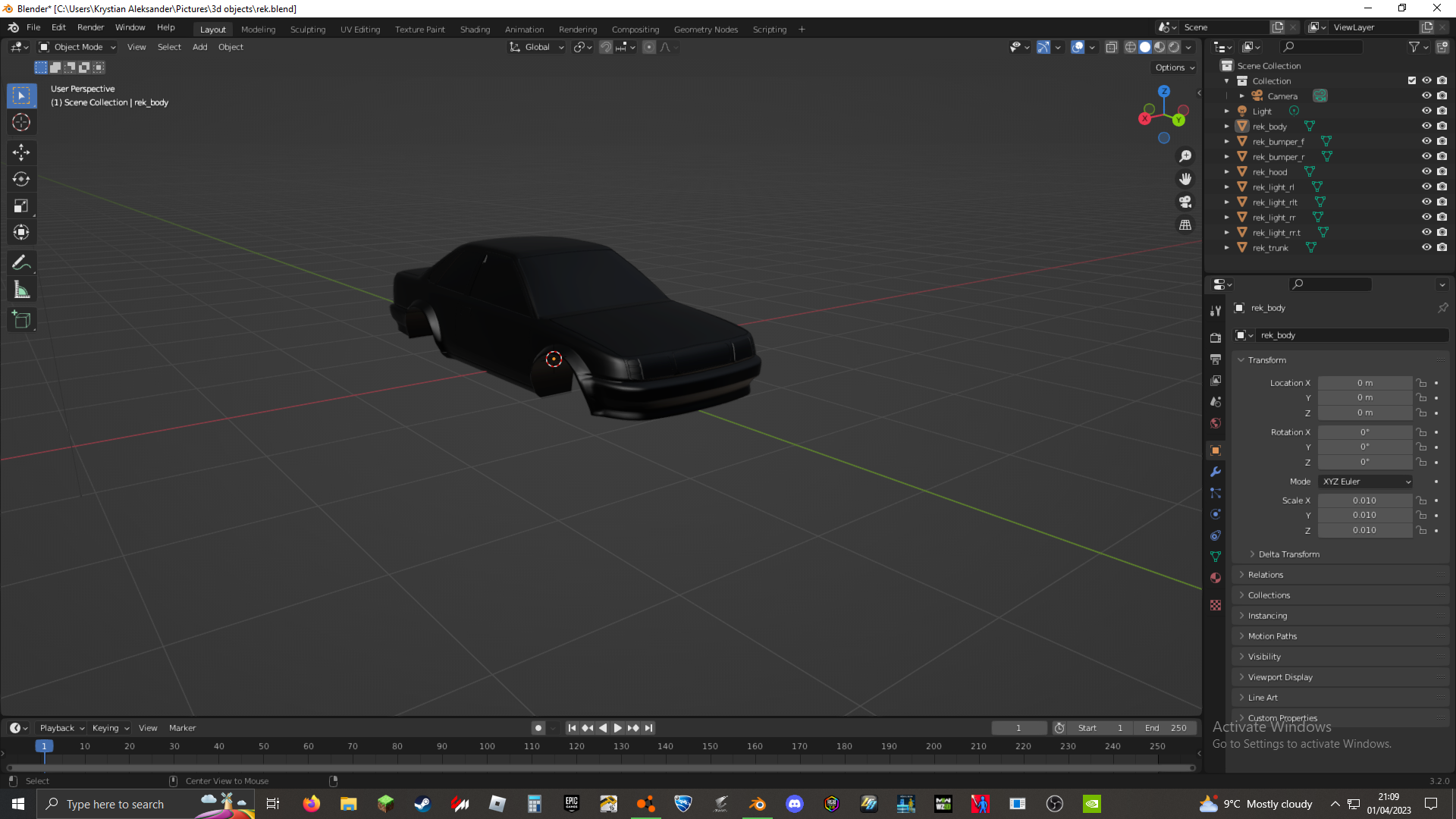
Task: Toggle X-ray mode in viewport header
Action: 1112,47
